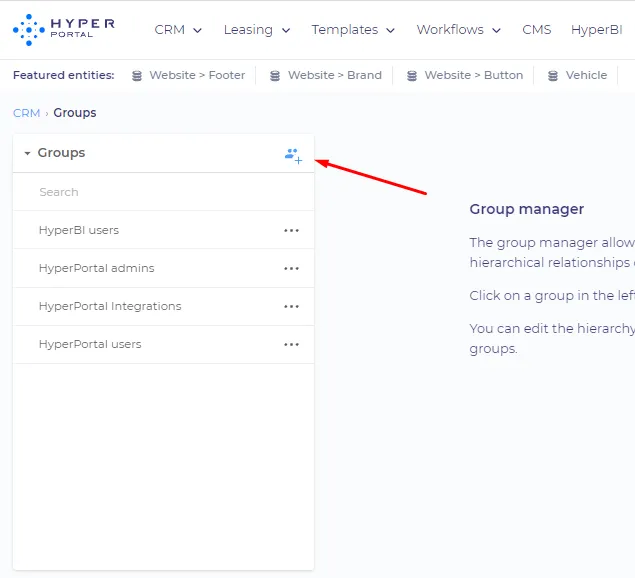Click the add new group icon

point(293,156)
